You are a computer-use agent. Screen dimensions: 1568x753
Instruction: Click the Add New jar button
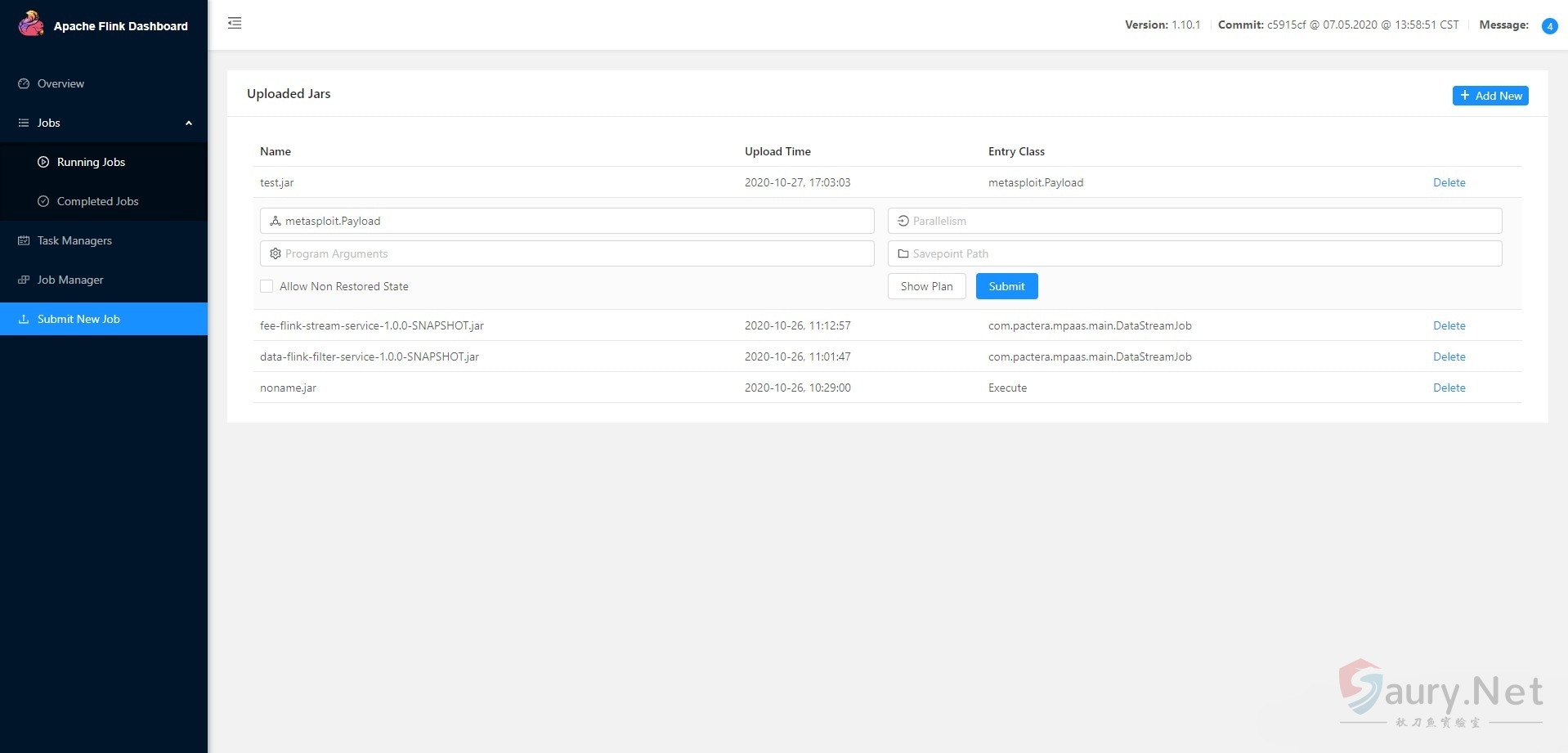pos(1490,96)
